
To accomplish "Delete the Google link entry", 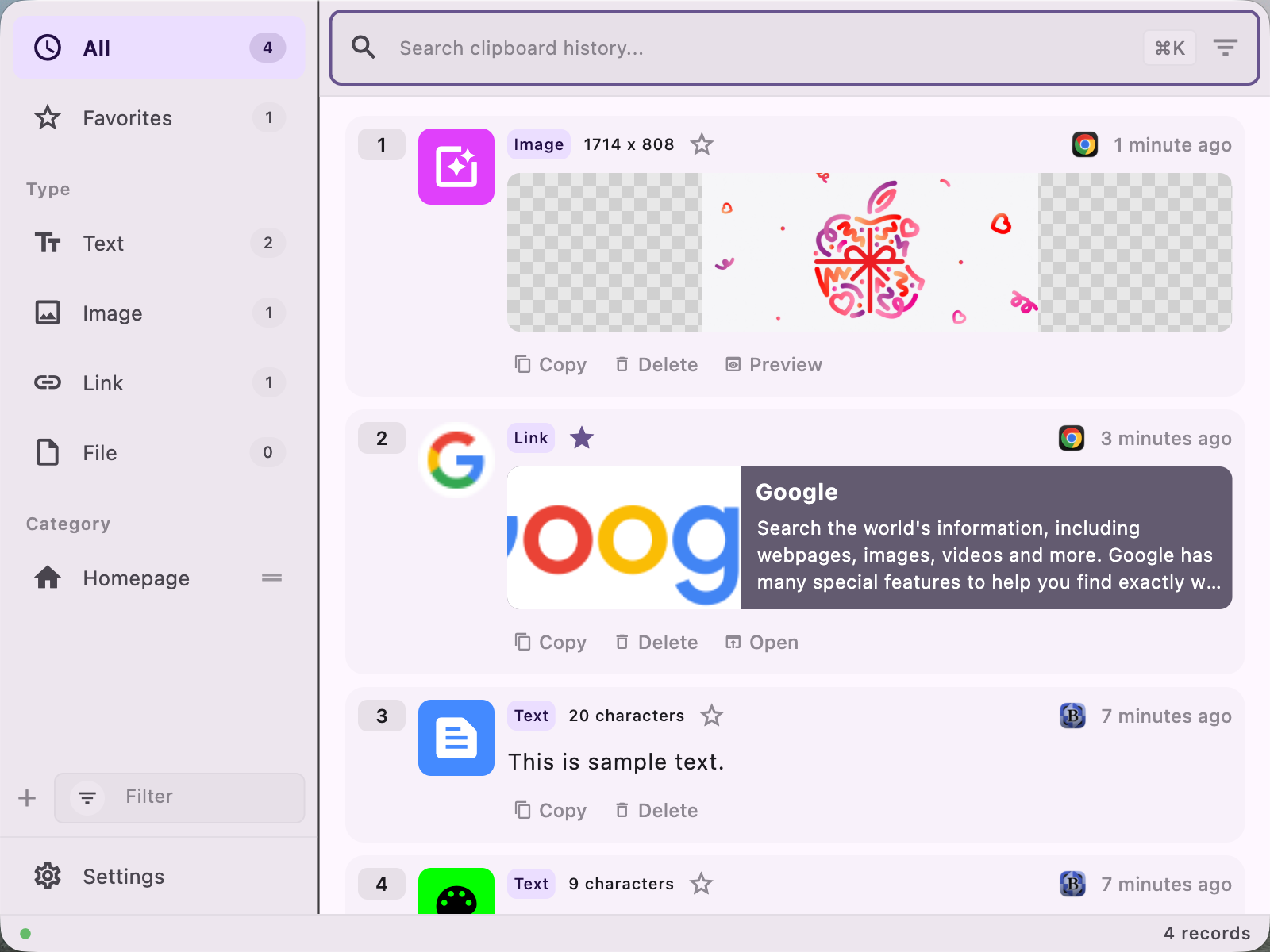I will (656, 642).
